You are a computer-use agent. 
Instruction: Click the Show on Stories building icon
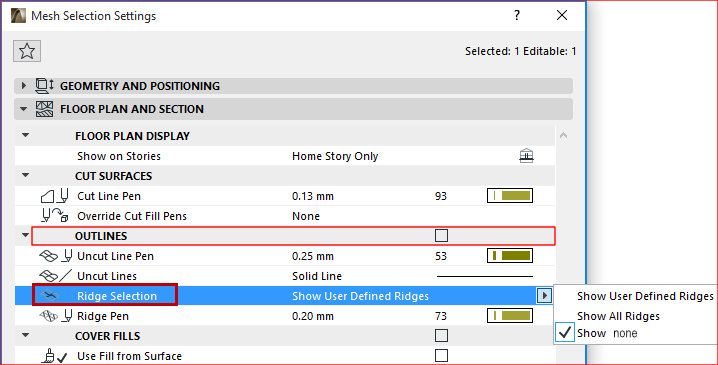pyautogui.click(x=527, y=156)
